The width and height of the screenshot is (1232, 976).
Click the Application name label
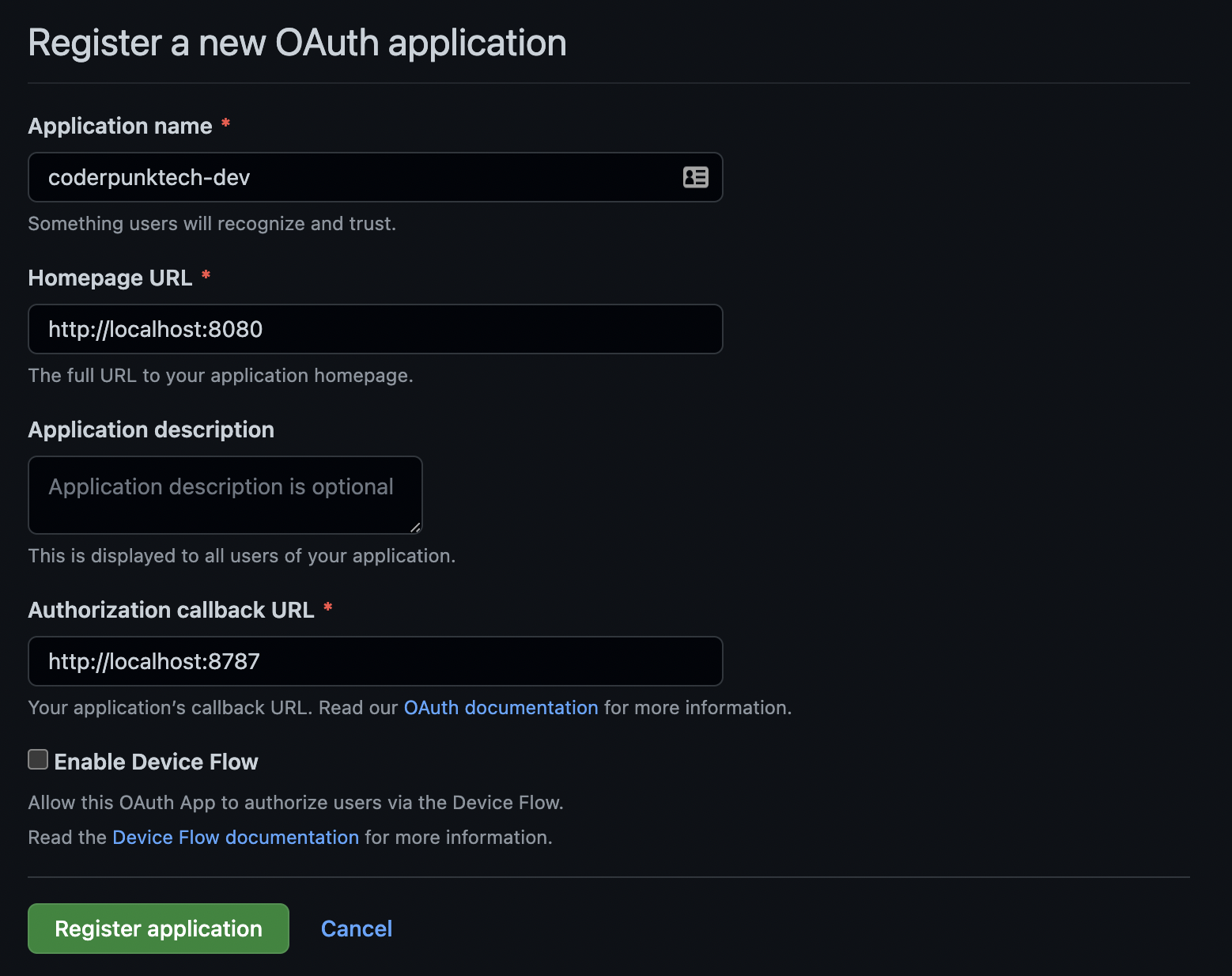[x=120, y=126]
